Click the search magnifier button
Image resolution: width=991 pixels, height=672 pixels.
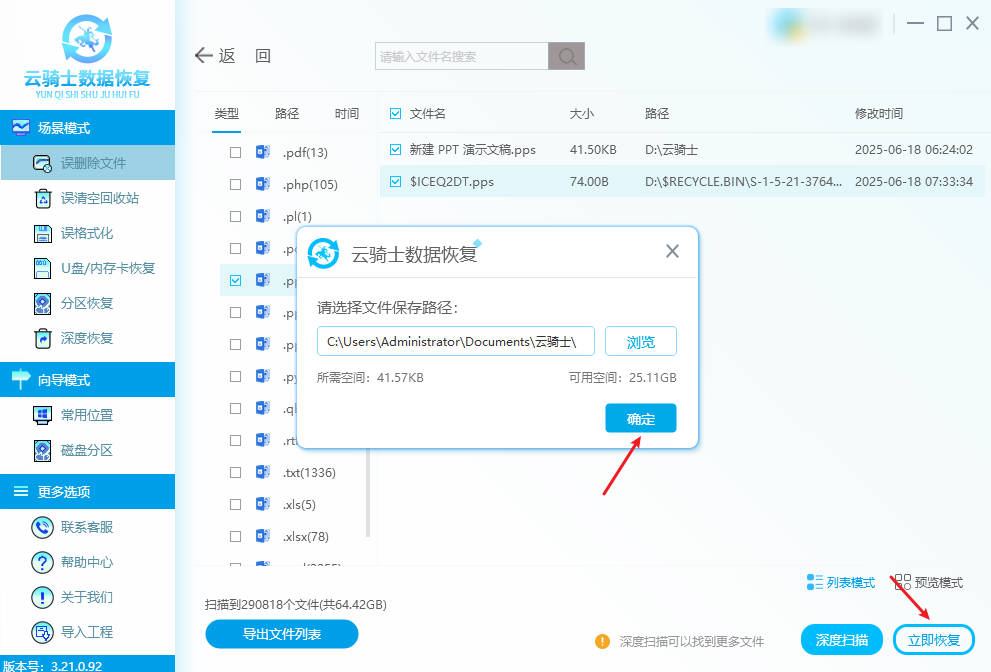coord(567,57)
